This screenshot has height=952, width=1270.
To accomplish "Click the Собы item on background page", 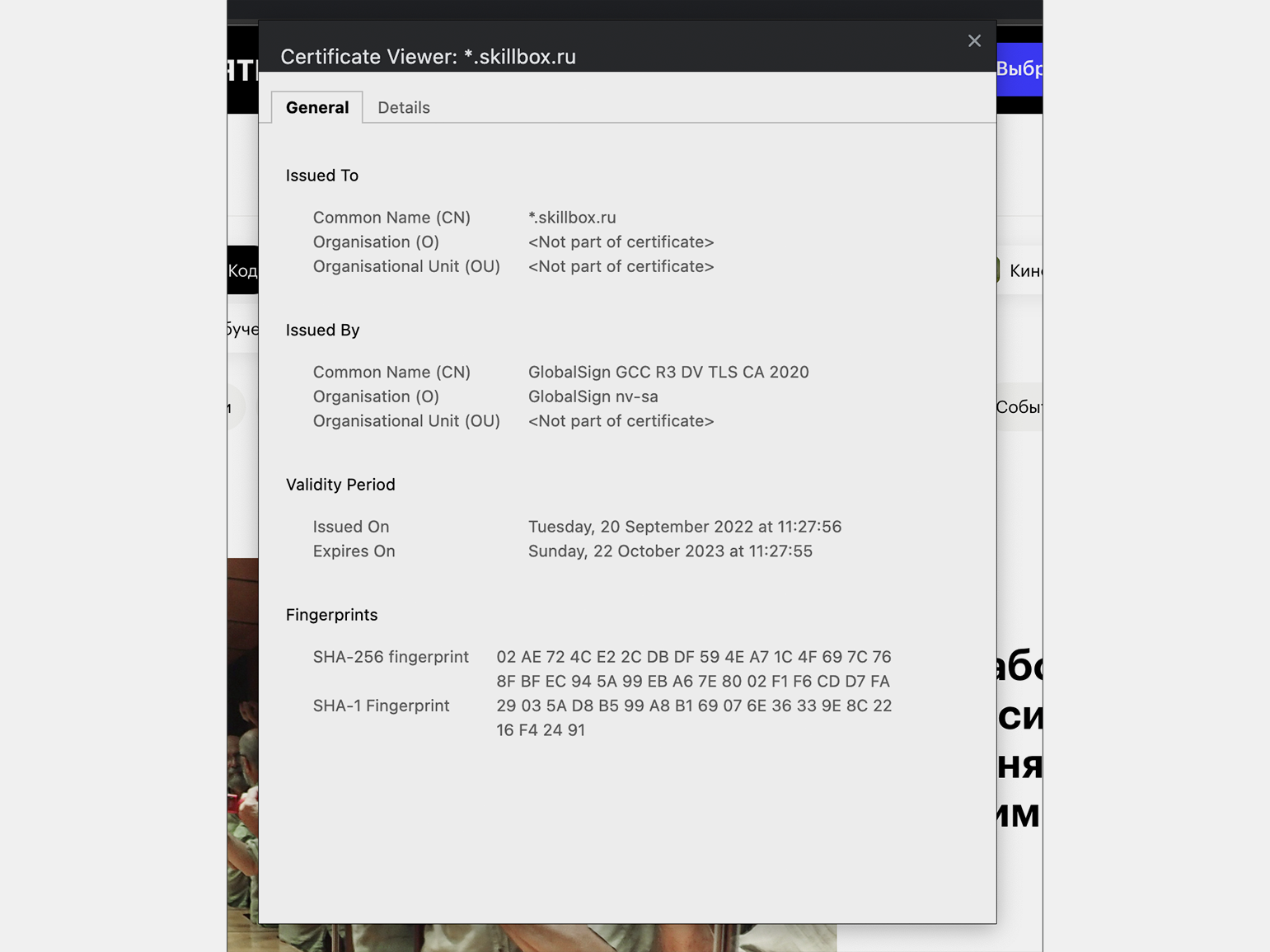I will (x=1019, y=407).
